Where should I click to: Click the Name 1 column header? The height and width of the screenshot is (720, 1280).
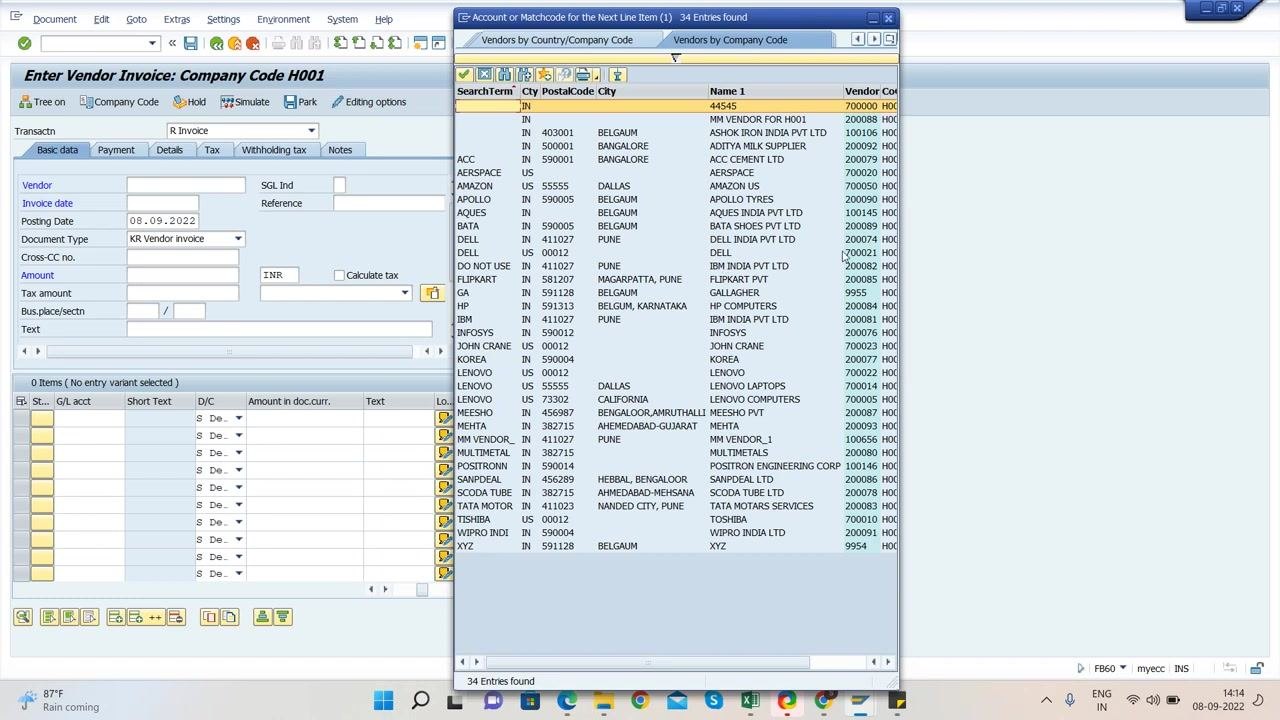(775, 91)
